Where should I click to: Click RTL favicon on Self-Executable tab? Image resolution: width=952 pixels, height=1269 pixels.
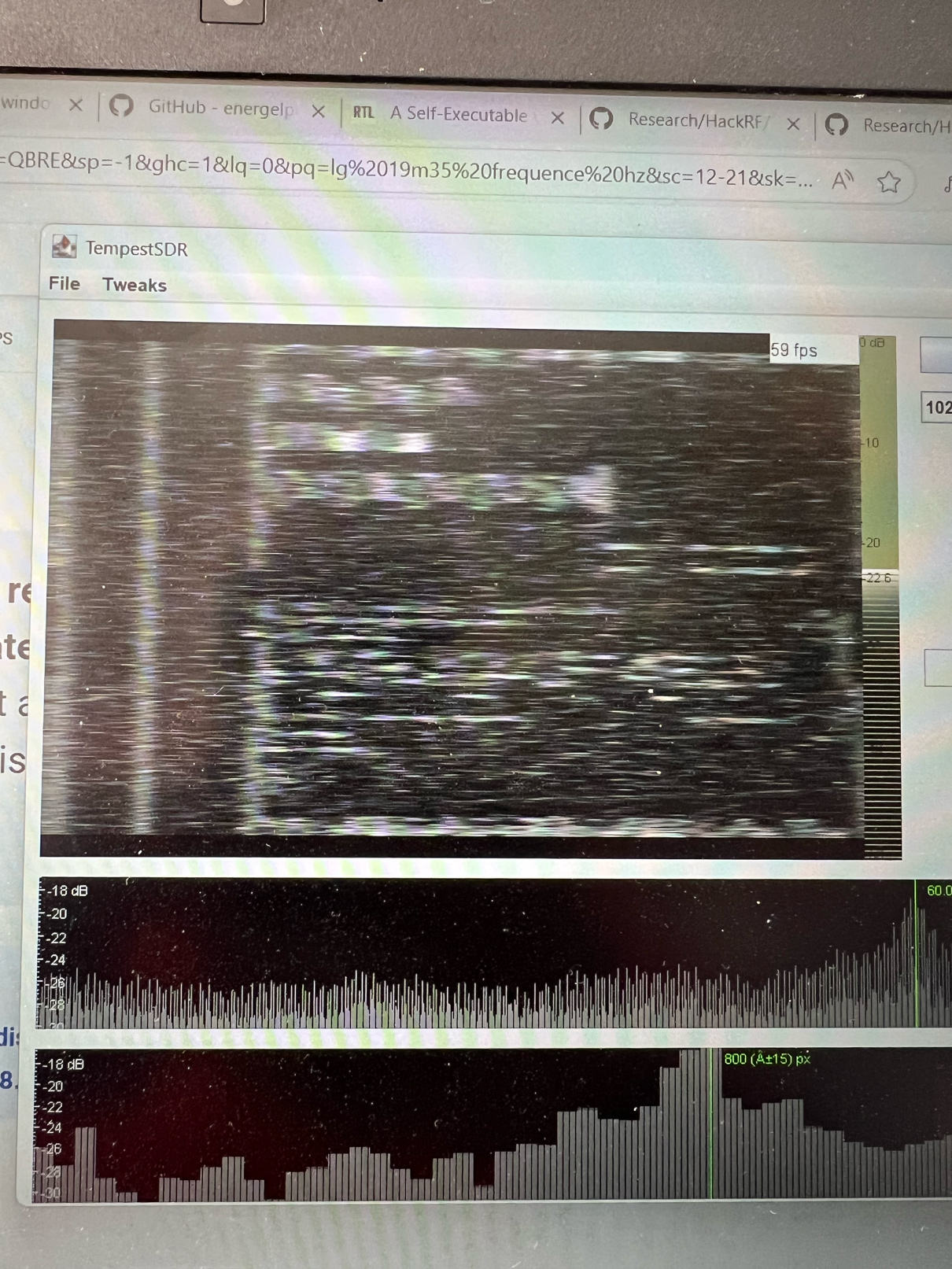click(x=363, y=113)
